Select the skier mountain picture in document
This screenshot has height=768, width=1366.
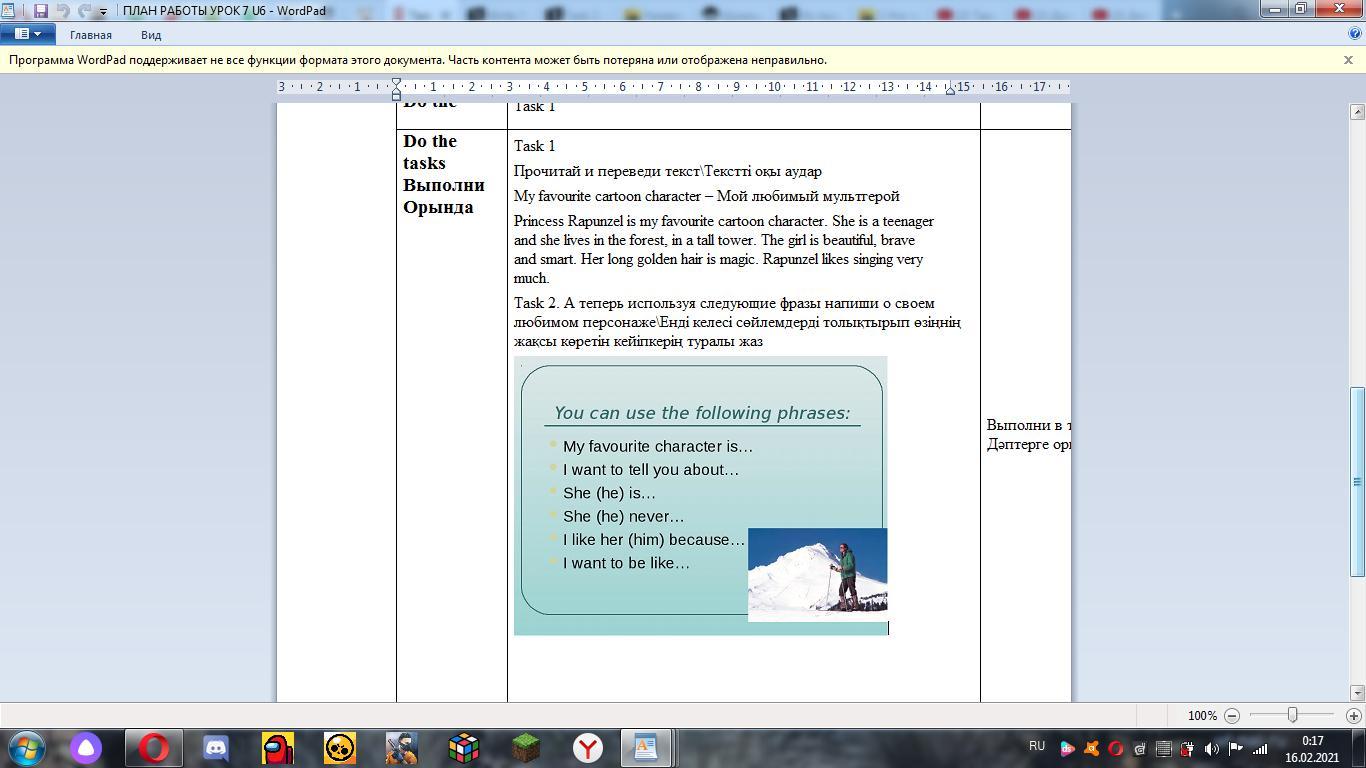pos(817,575)
